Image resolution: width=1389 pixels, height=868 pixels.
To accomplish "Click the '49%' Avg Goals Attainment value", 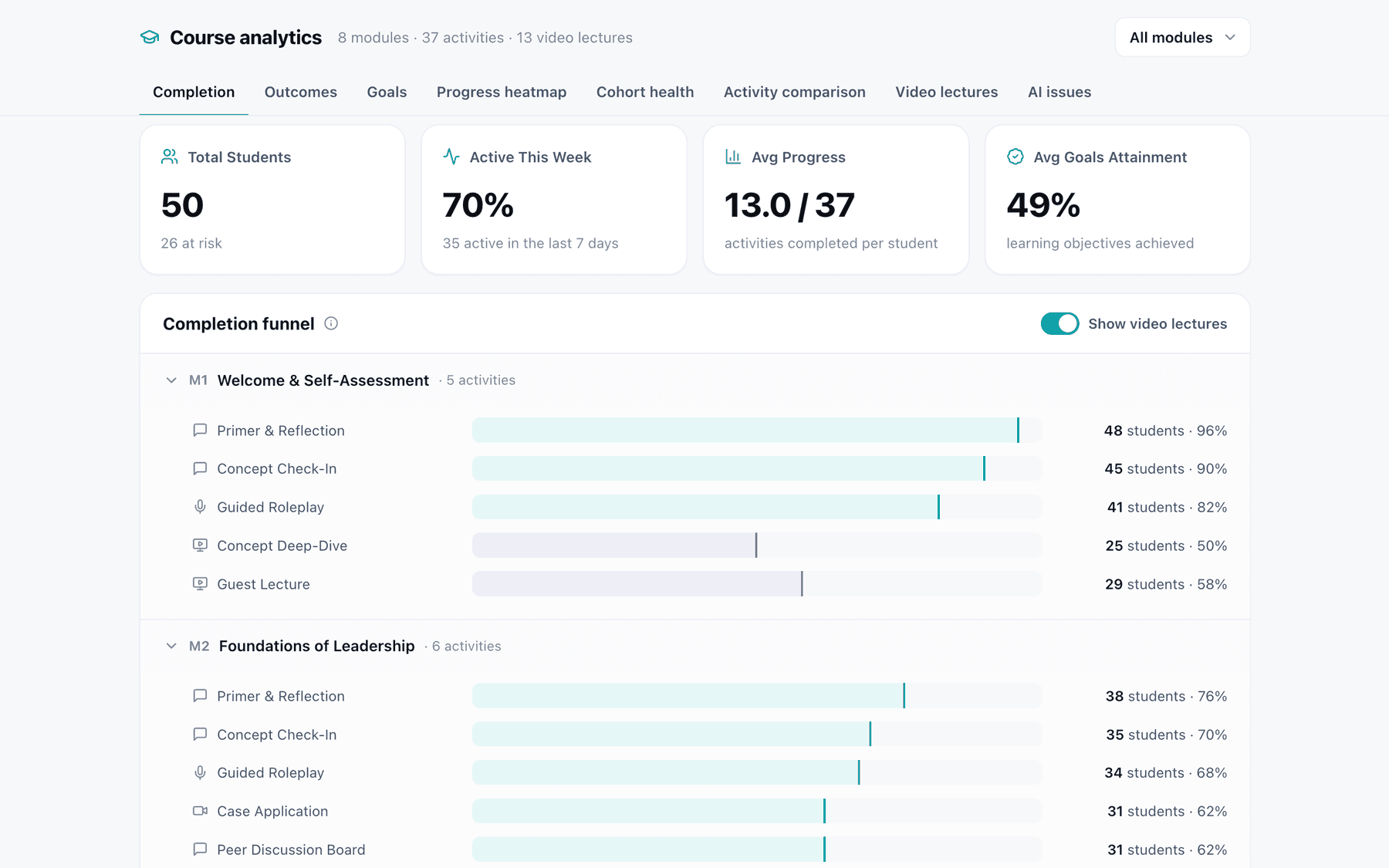I will (1043, 205).
